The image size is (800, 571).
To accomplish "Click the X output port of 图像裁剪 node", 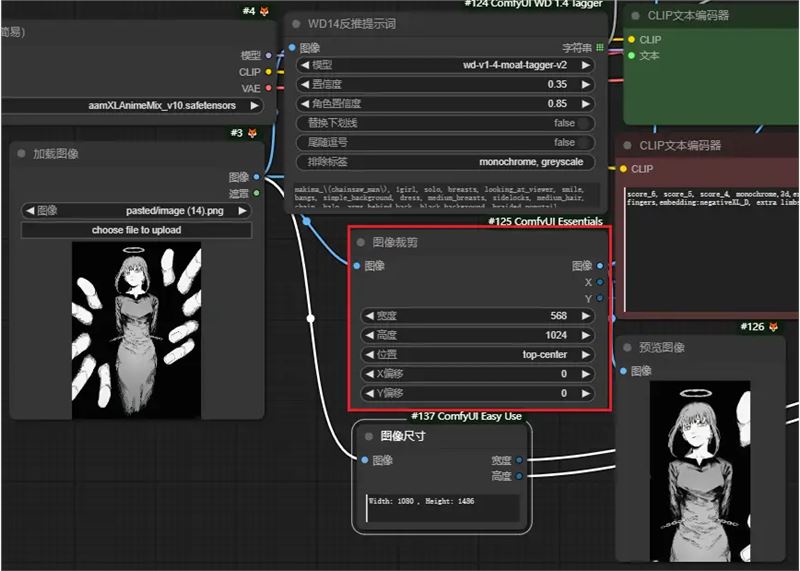I will coord(600,282).
